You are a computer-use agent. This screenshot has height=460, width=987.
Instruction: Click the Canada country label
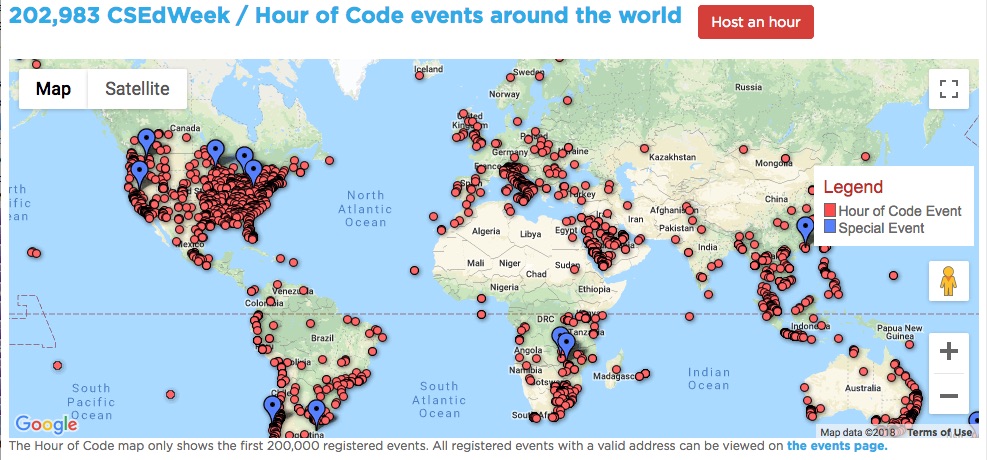pos(184,128)
